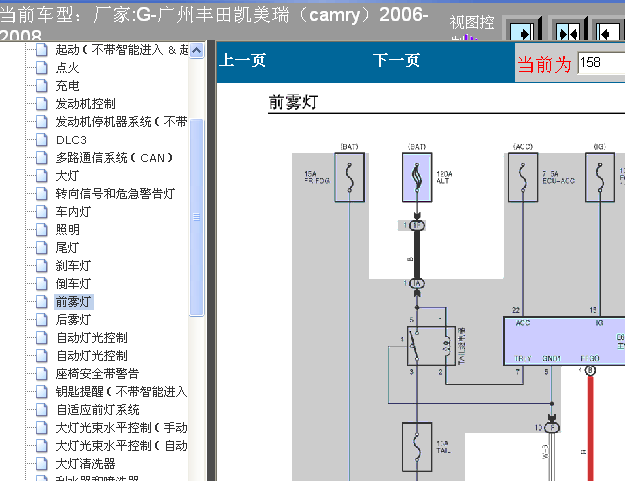Click the 10A TAIL fuse symbol
Viewport: 625px width, 481px height.
(x=417, y=447)
